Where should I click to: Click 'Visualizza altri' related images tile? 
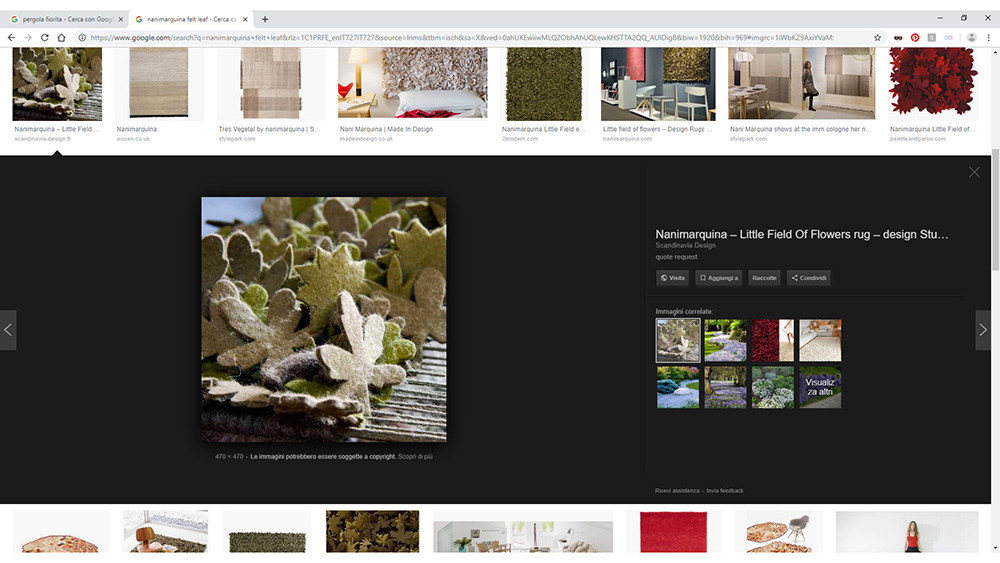click(820, 387)
